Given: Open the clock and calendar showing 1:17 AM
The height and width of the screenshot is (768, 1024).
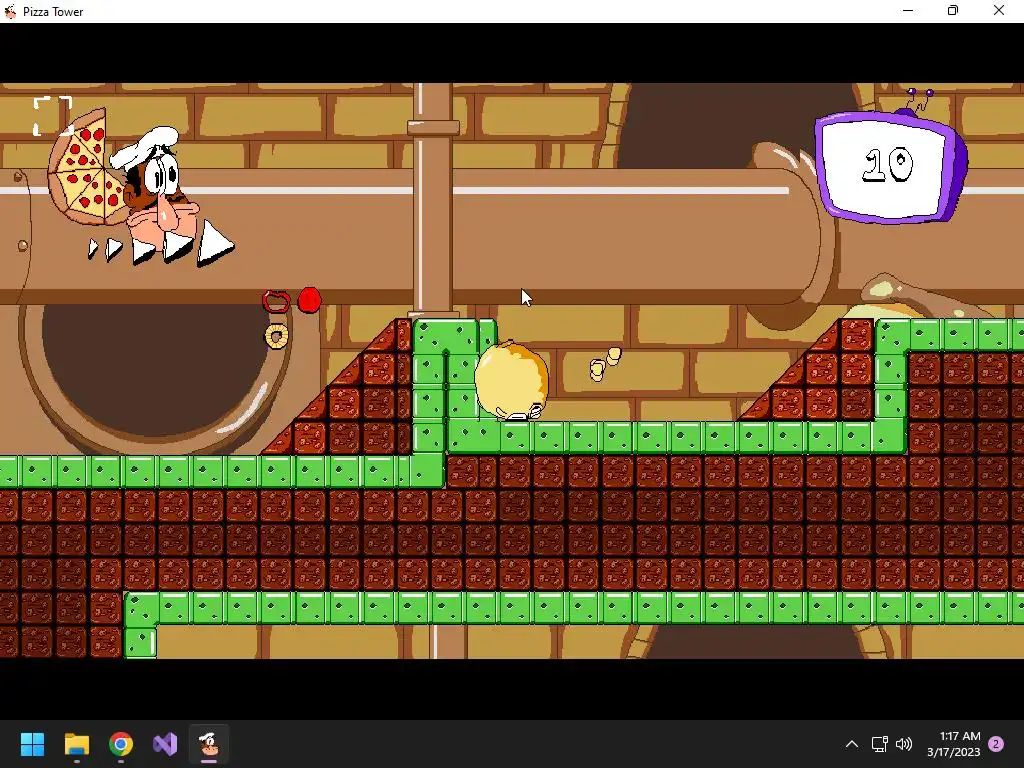Looking at the screenshot, I should [x=953, y=744].
